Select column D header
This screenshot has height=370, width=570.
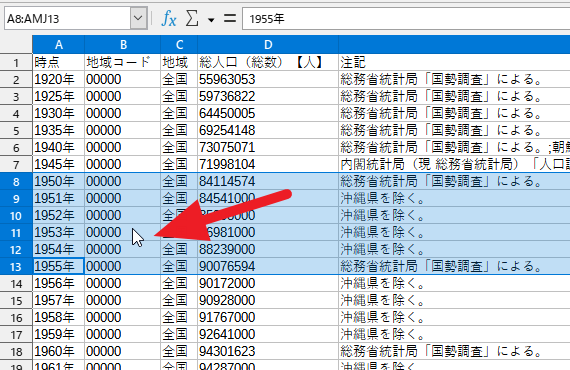(268, 45)
